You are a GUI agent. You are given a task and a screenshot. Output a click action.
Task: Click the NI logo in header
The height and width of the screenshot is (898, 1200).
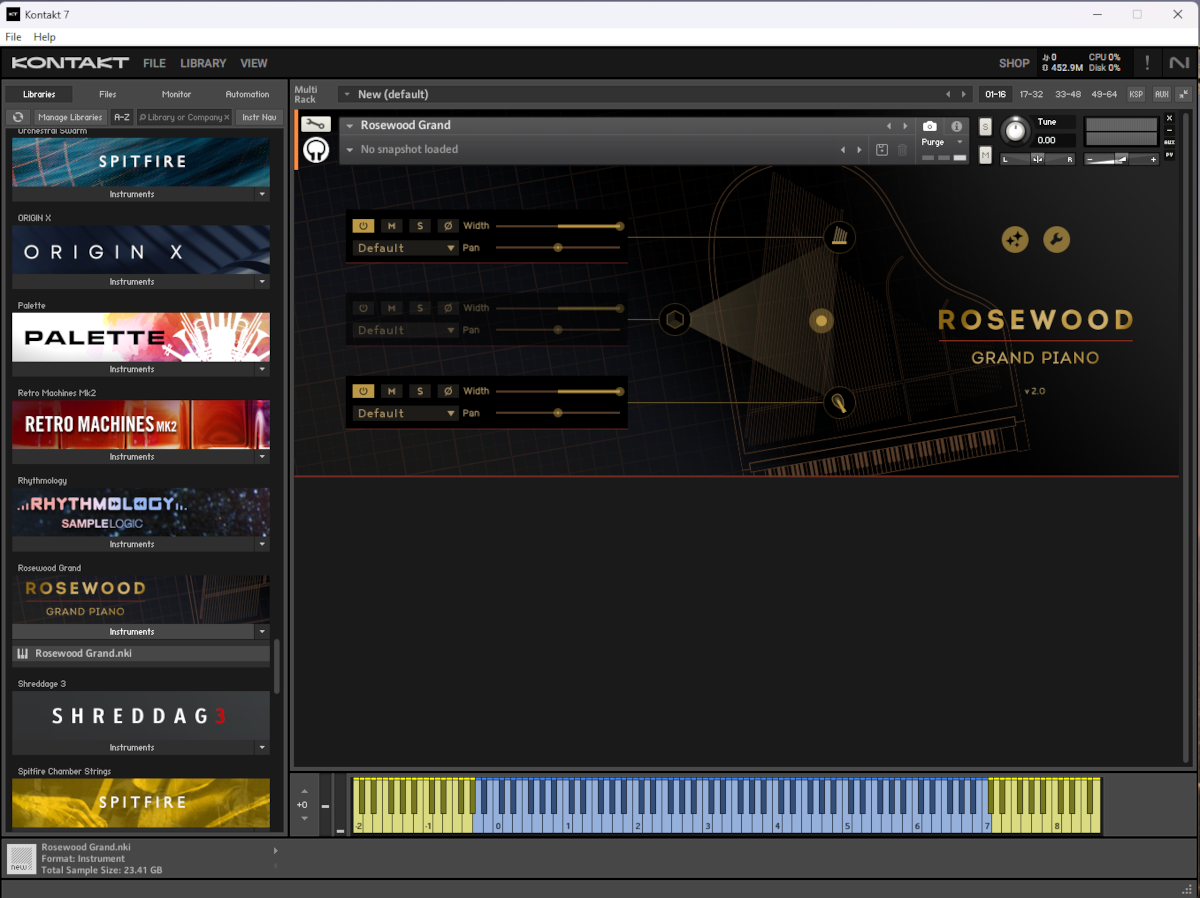pos(1179,63)
